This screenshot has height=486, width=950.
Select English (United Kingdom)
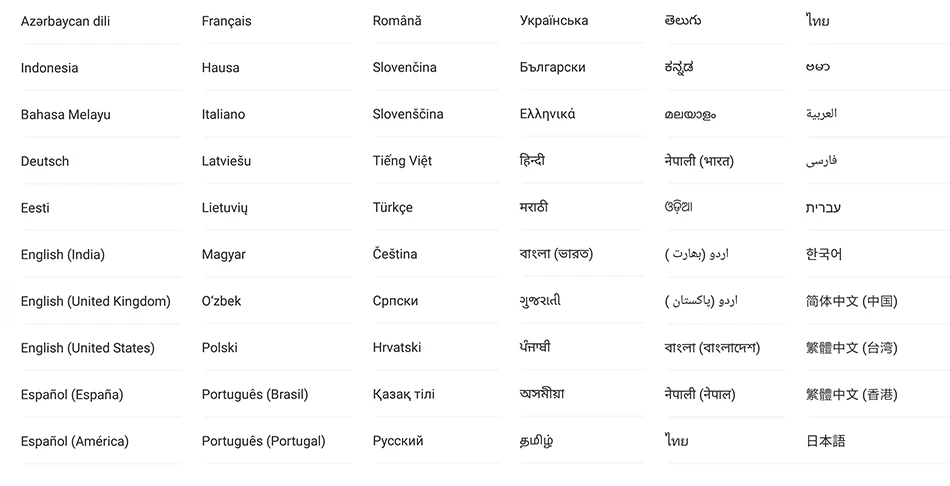coord(96,301)
